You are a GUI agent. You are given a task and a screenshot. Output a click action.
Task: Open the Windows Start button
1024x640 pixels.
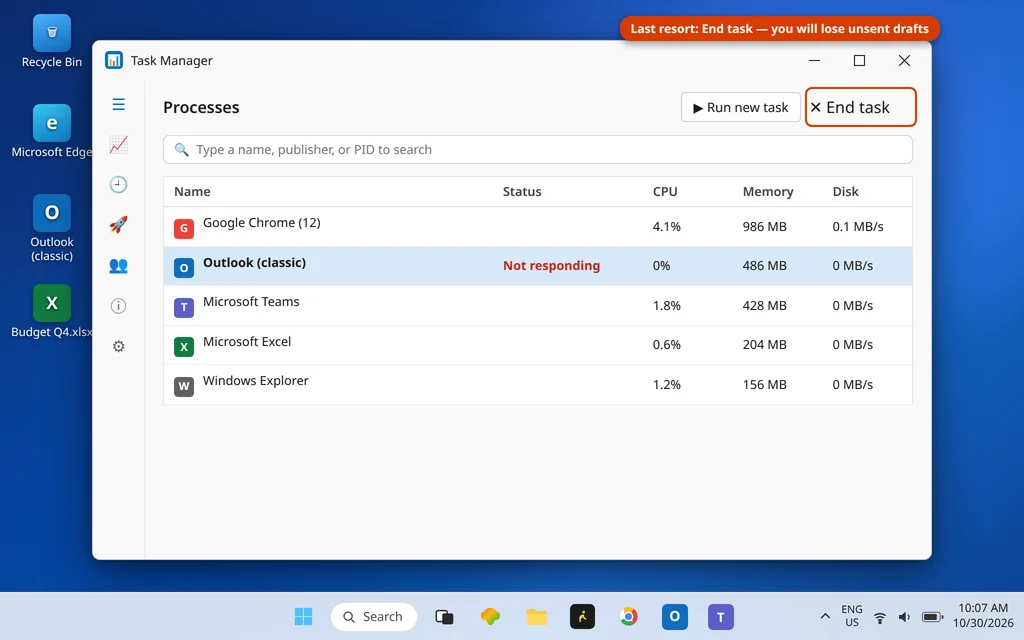[x=303, y=616]
